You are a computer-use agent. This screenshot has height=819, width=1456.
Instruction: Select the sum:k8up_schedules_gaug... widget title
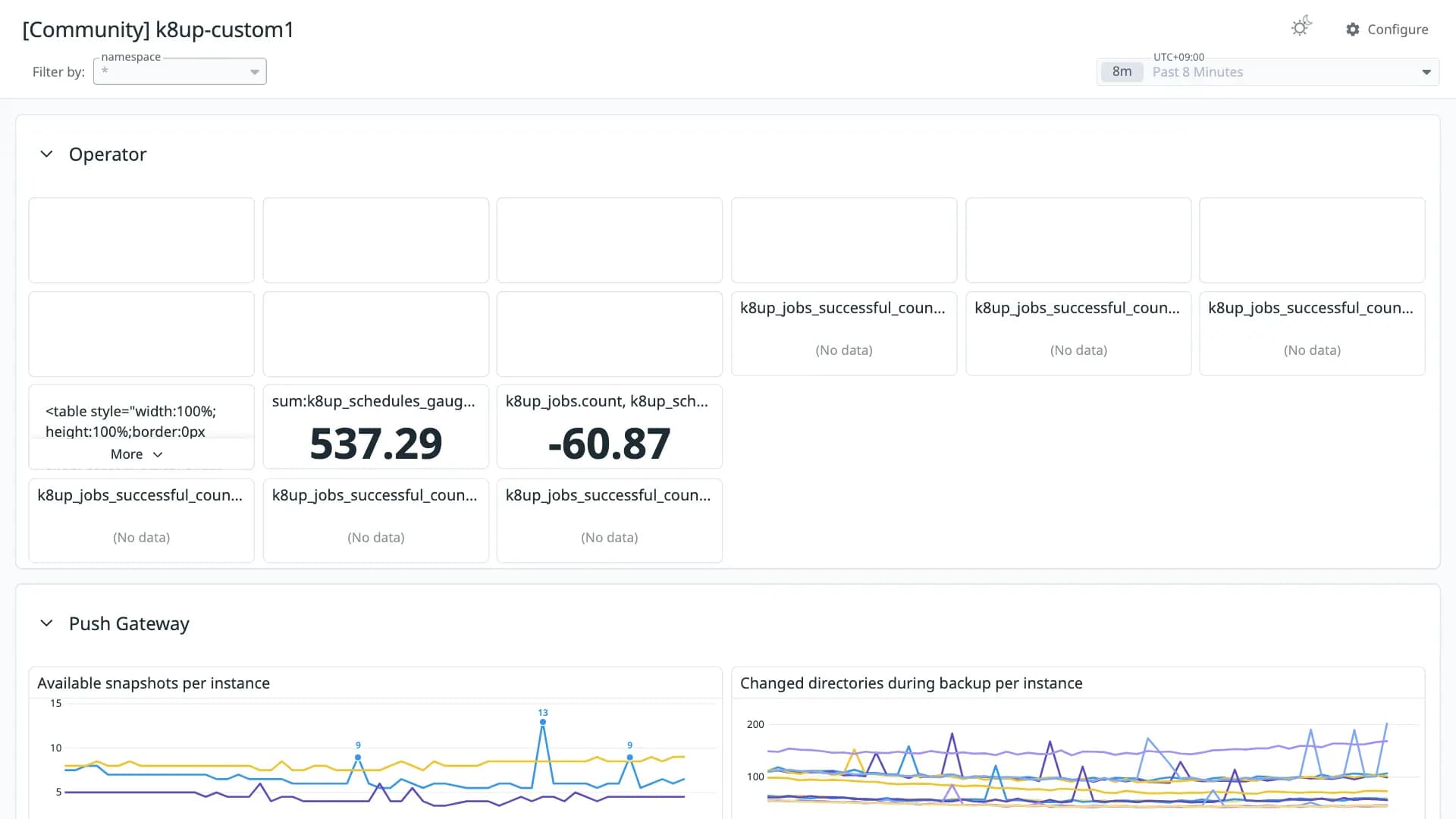(x=374, y=401)
